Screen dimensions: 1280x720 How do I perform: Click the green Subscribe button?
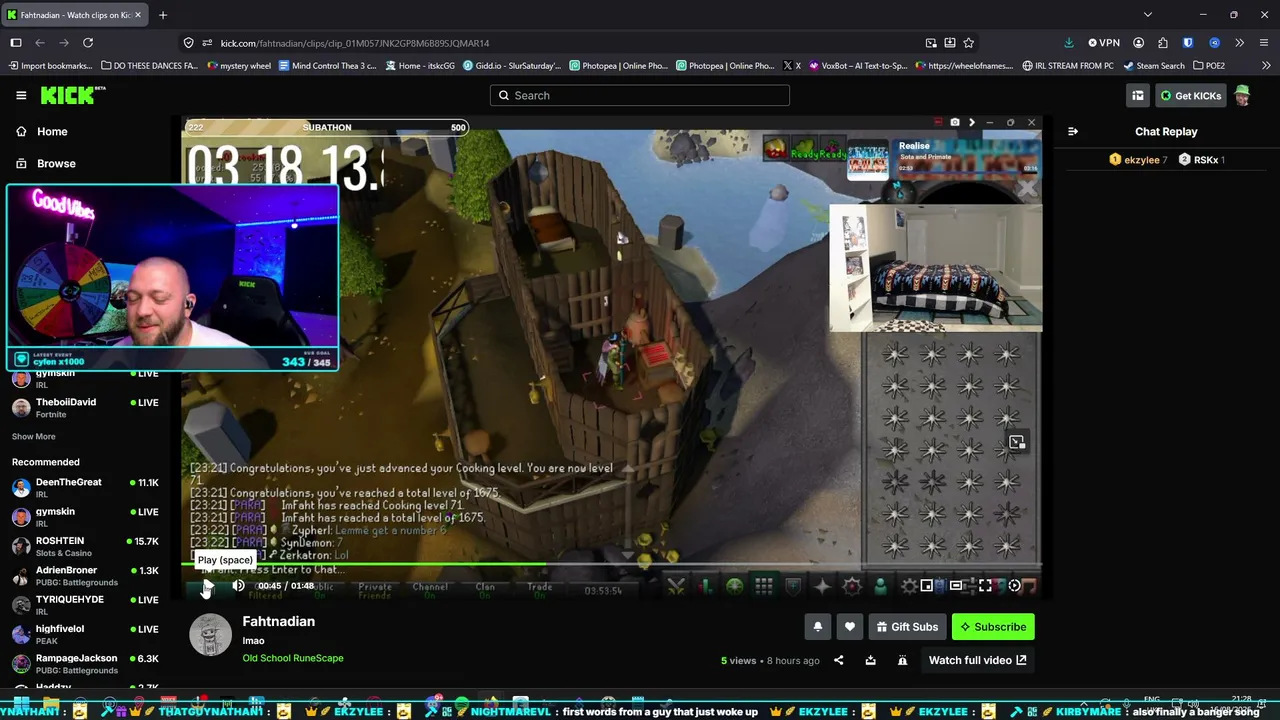point(993,627)
